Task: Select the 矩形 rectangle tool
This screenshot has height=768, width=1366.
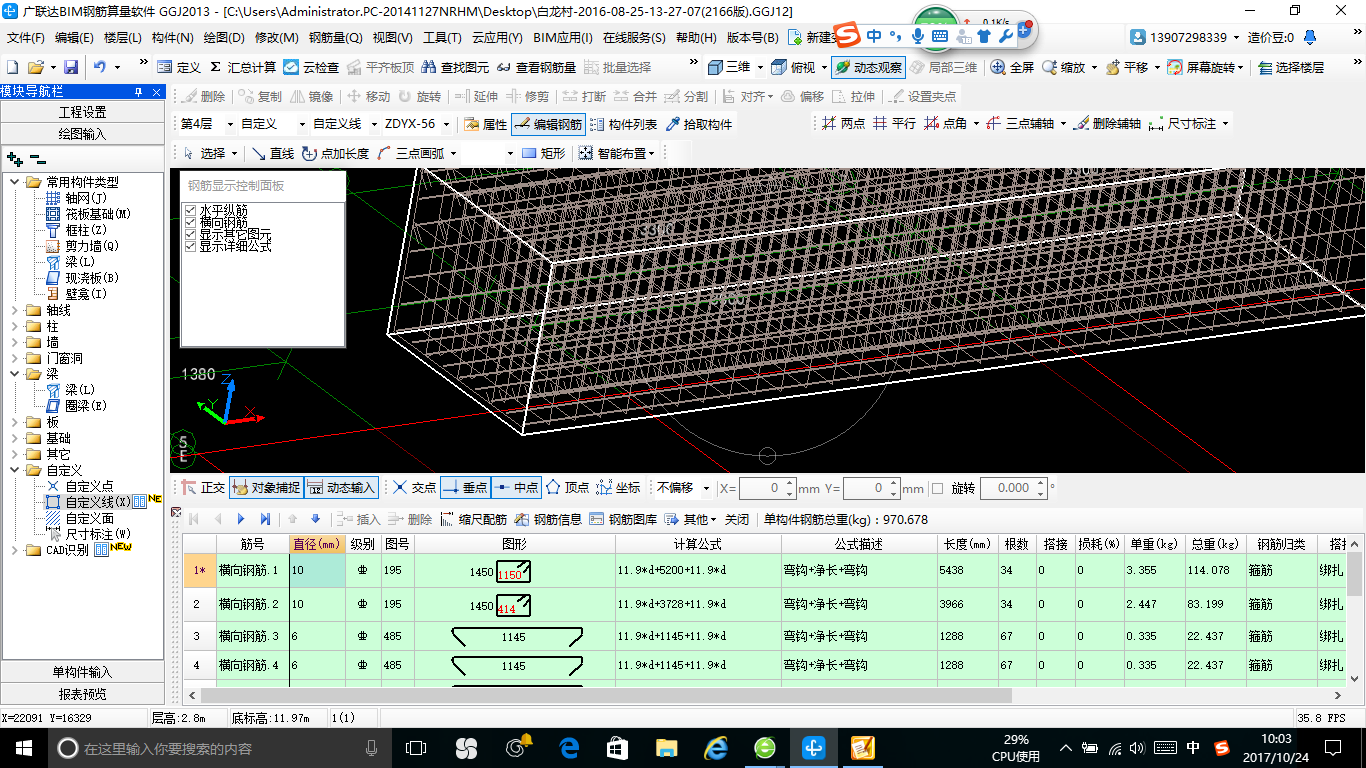Action: point(543,153)
